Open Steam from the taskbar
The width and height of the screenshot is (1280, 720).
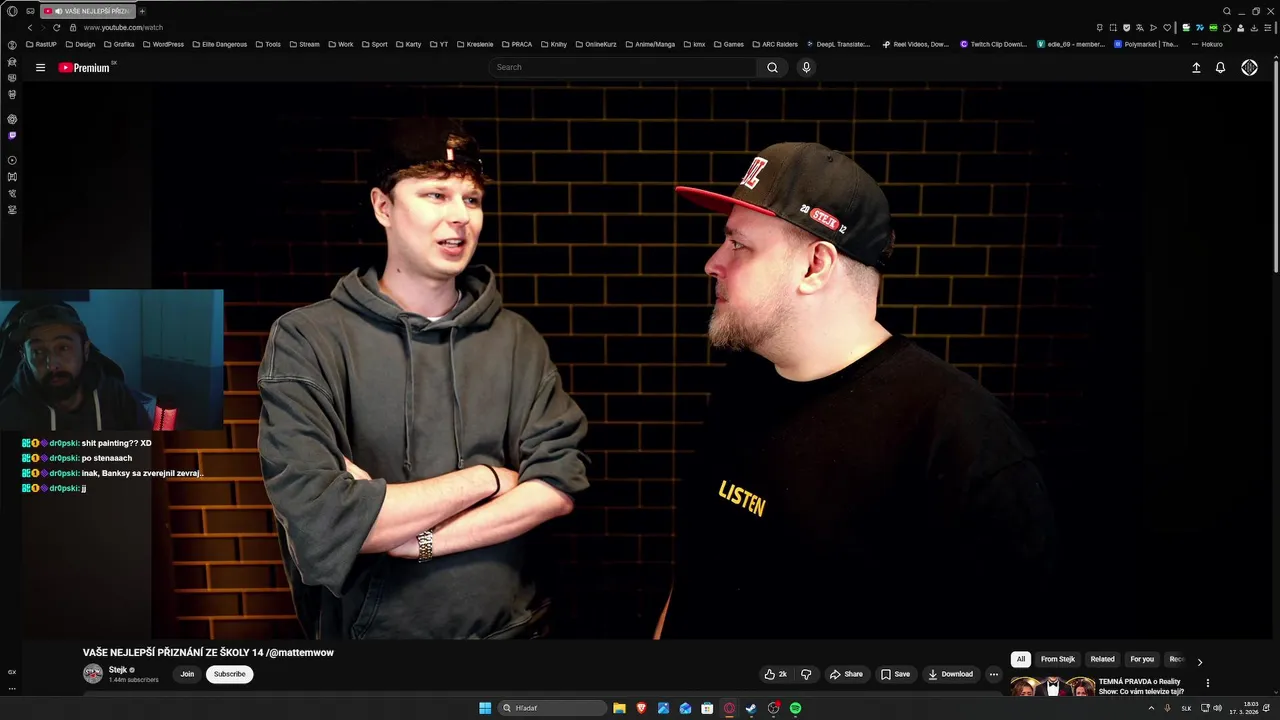(751, 708)
